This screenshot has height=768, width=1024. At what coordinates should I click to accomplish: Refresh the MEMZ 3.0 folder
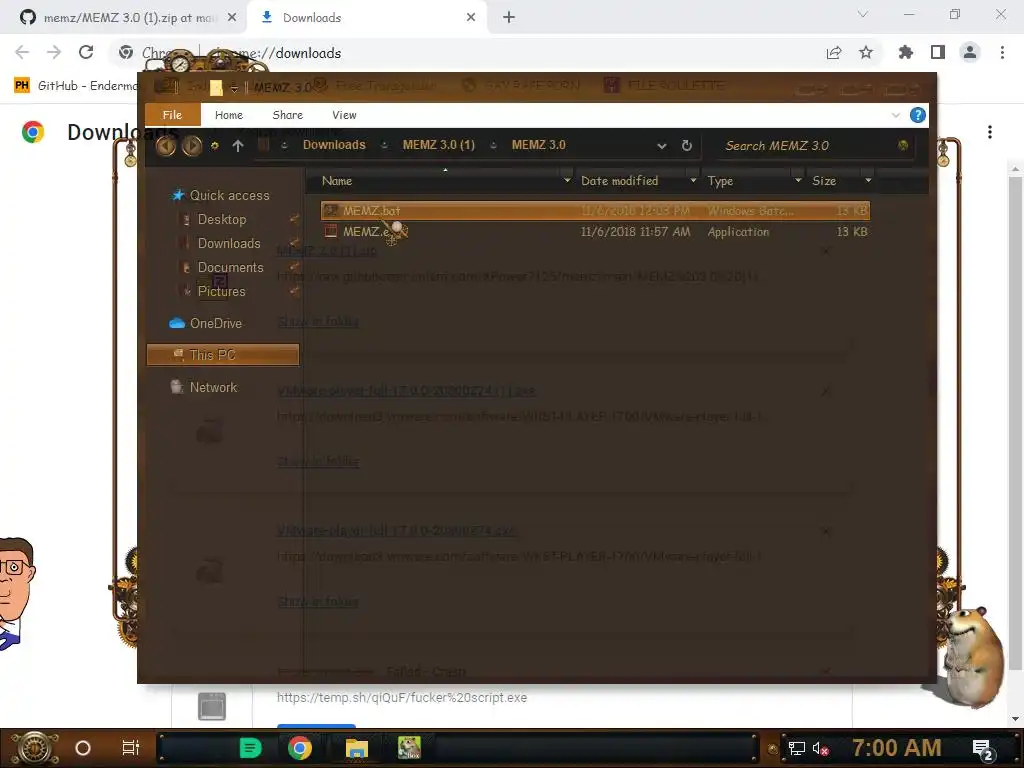point(686,146)
